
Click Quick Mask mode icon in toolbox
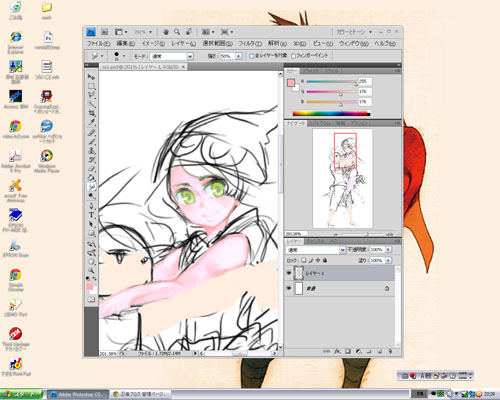click(91, 300)
